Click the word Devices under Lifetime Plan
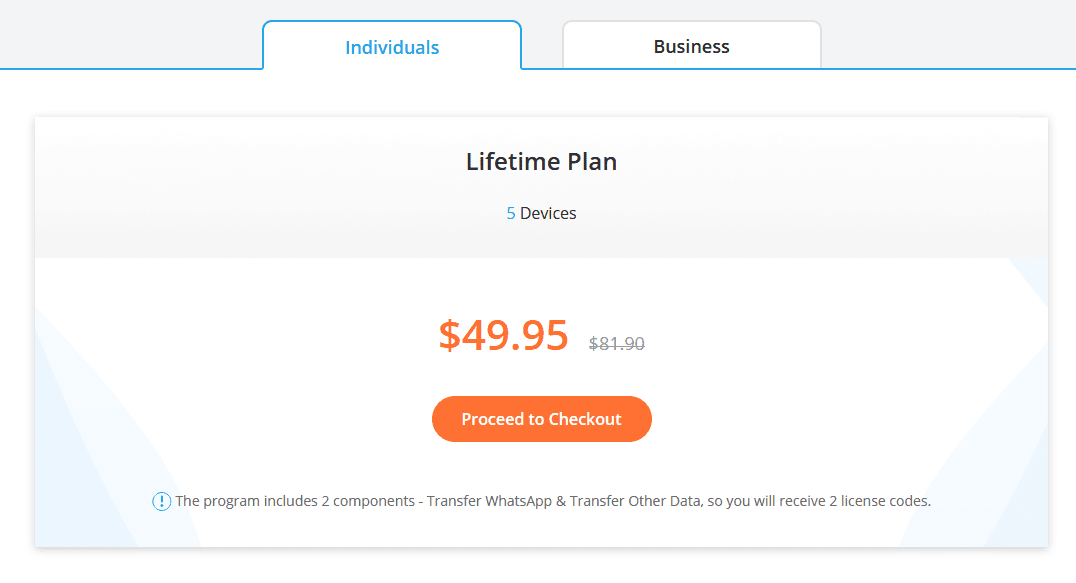This screenshot has width=1076, height=583. click(x=548, y=213)
